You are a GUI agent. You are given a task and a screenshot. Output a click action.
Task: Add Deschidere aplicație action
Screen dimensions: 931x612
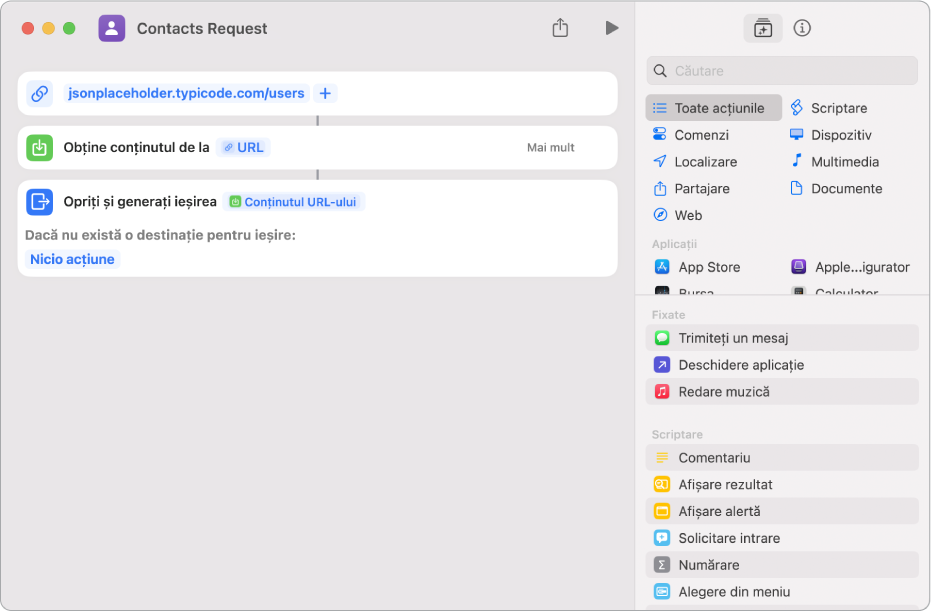click(782, 364)
